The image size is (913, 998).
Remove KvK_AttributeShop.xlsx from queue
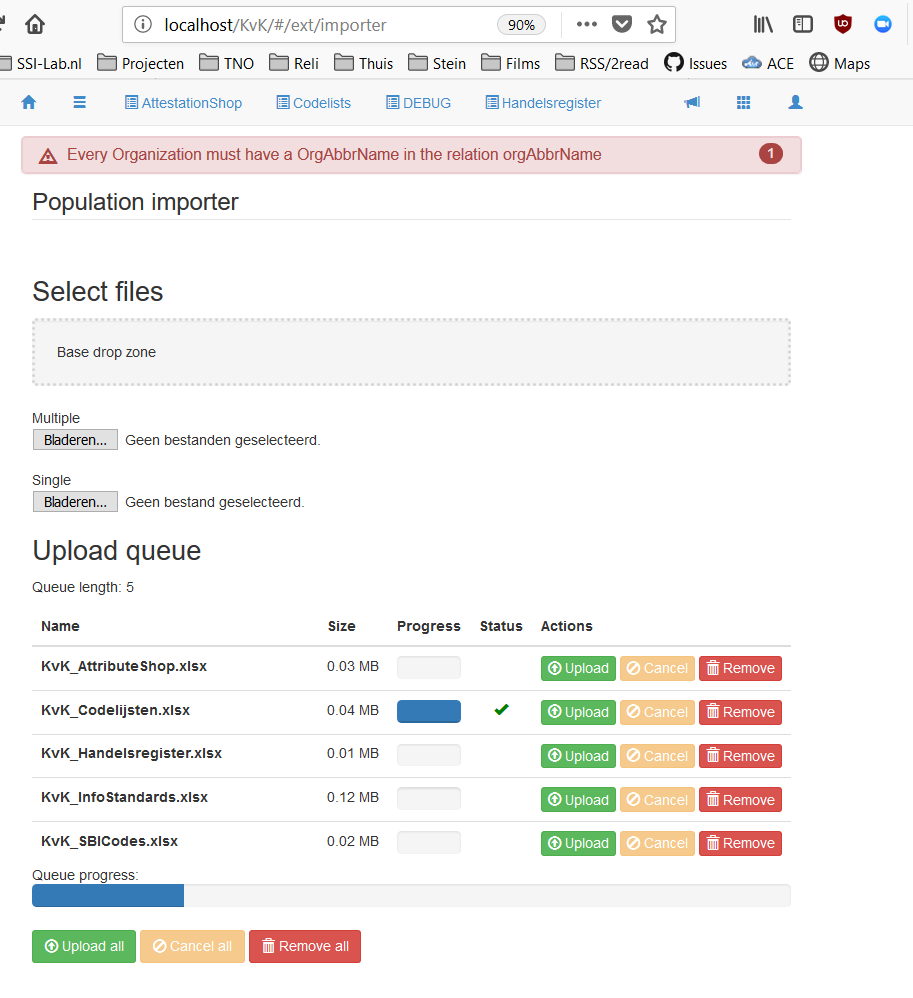pos(740,668)
